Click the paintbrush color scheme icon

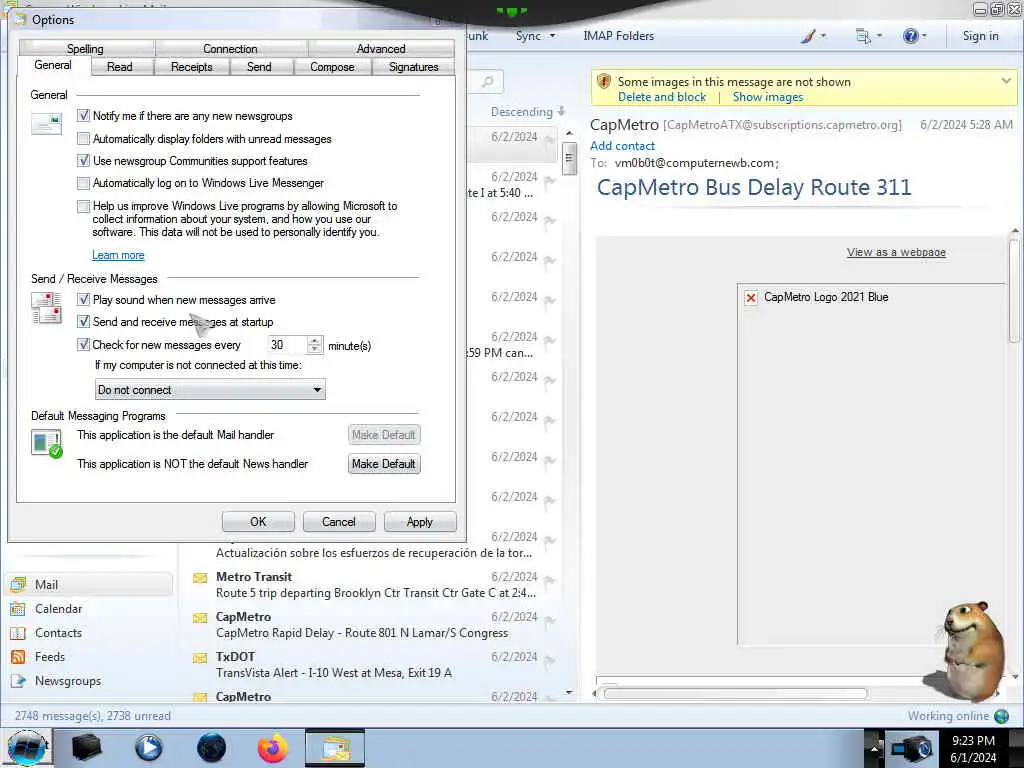click(x=808, y=36)
